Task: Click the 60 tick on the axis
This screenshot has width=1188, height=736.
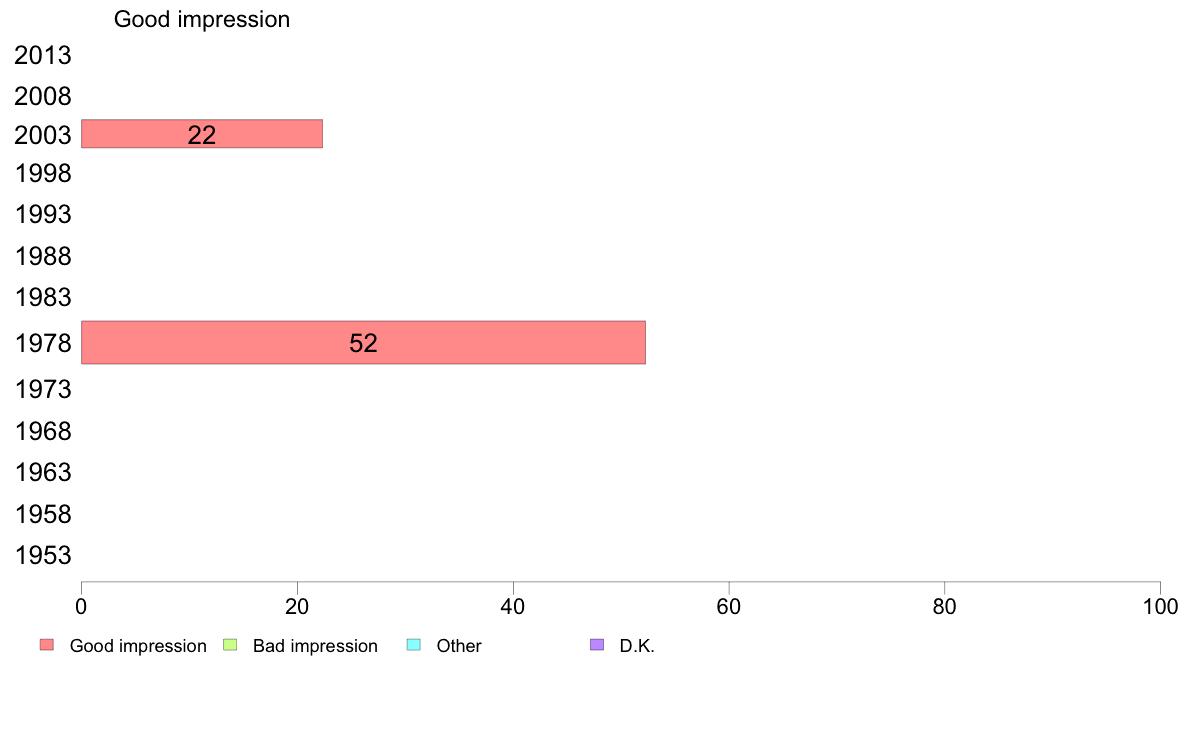Action: coord(729,606)
